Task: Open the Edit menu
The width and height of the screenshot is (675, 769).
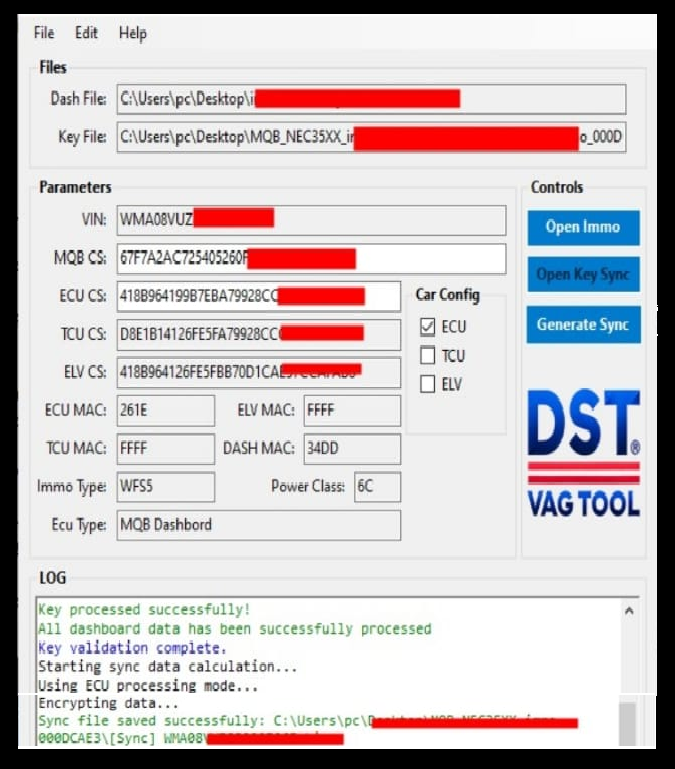Action: 87,33
